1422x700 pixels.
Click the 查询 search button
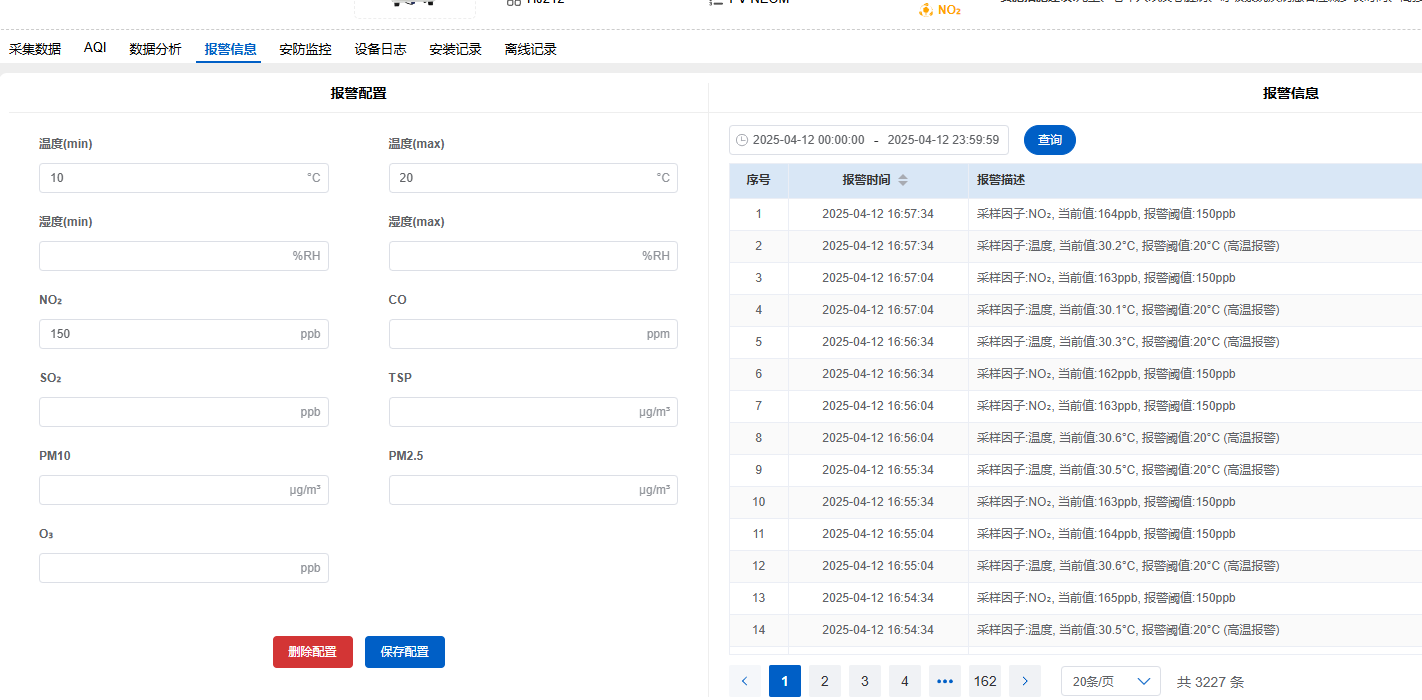(1049, 140)
